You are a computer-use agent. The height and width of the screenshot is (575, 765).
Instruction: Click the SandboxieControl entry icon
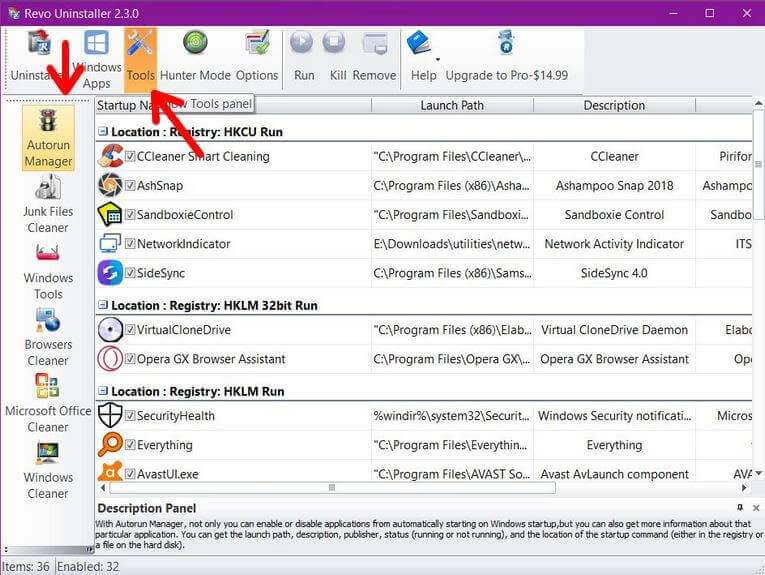[110, 215]
